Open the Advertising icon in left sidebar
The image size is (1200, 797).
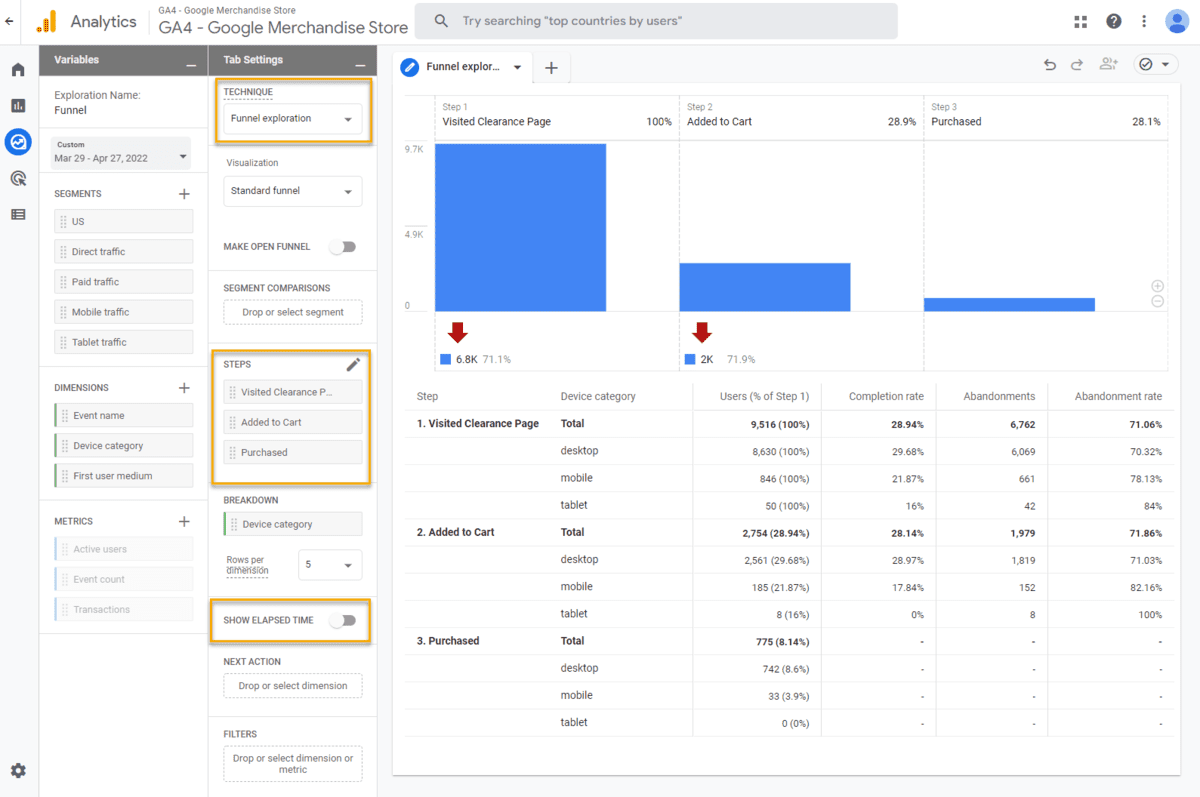pyautogui.click(x=18, y=178)
